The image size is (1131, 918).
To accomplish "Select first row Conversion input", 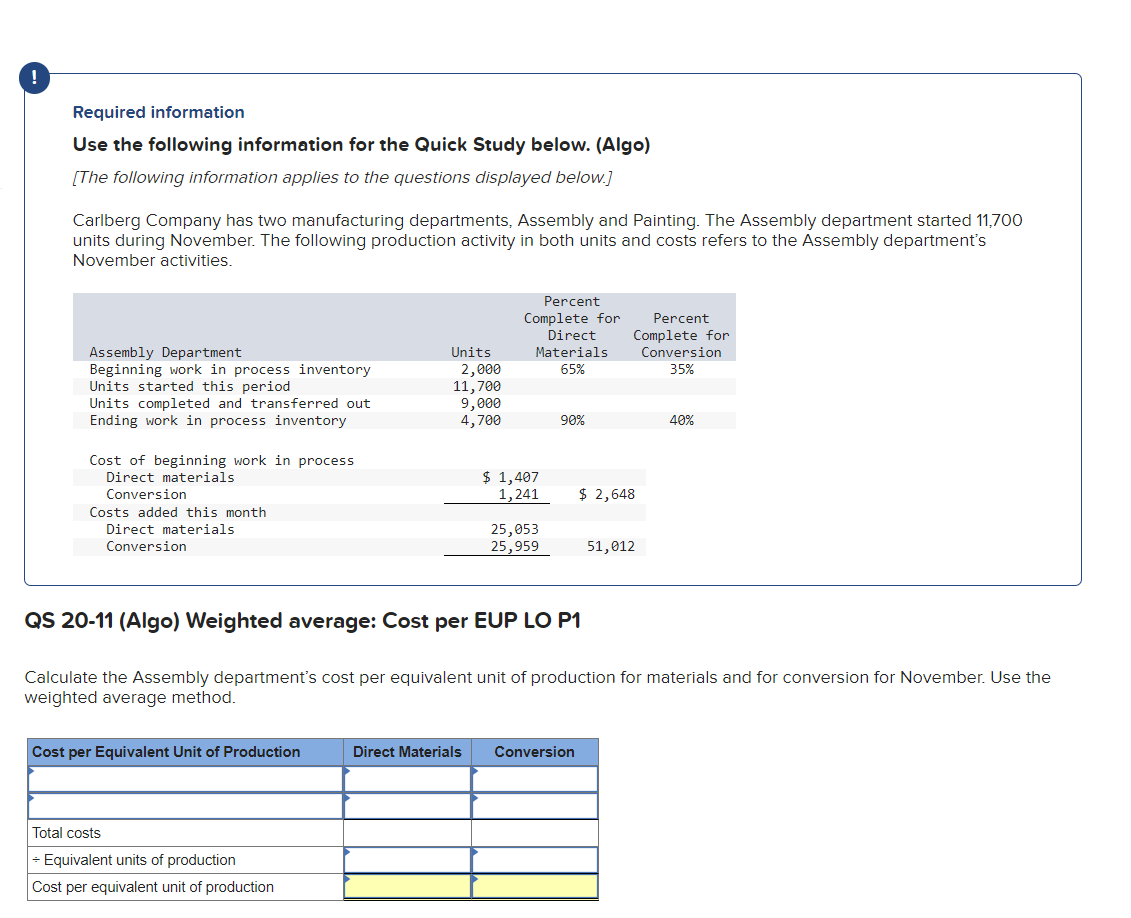I will click(x=535, y=779).
